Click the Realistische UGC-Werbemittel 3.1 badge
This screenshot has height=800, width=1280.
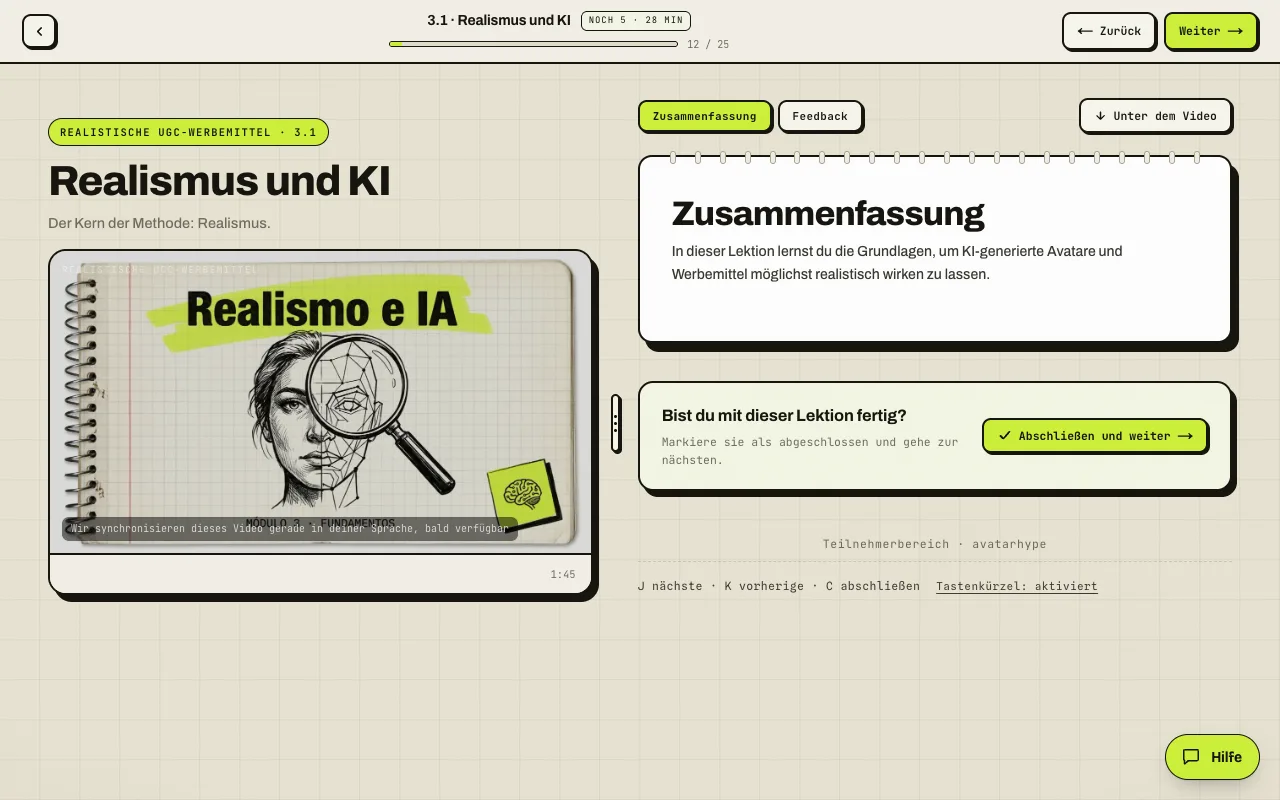(x=188, y=132)
